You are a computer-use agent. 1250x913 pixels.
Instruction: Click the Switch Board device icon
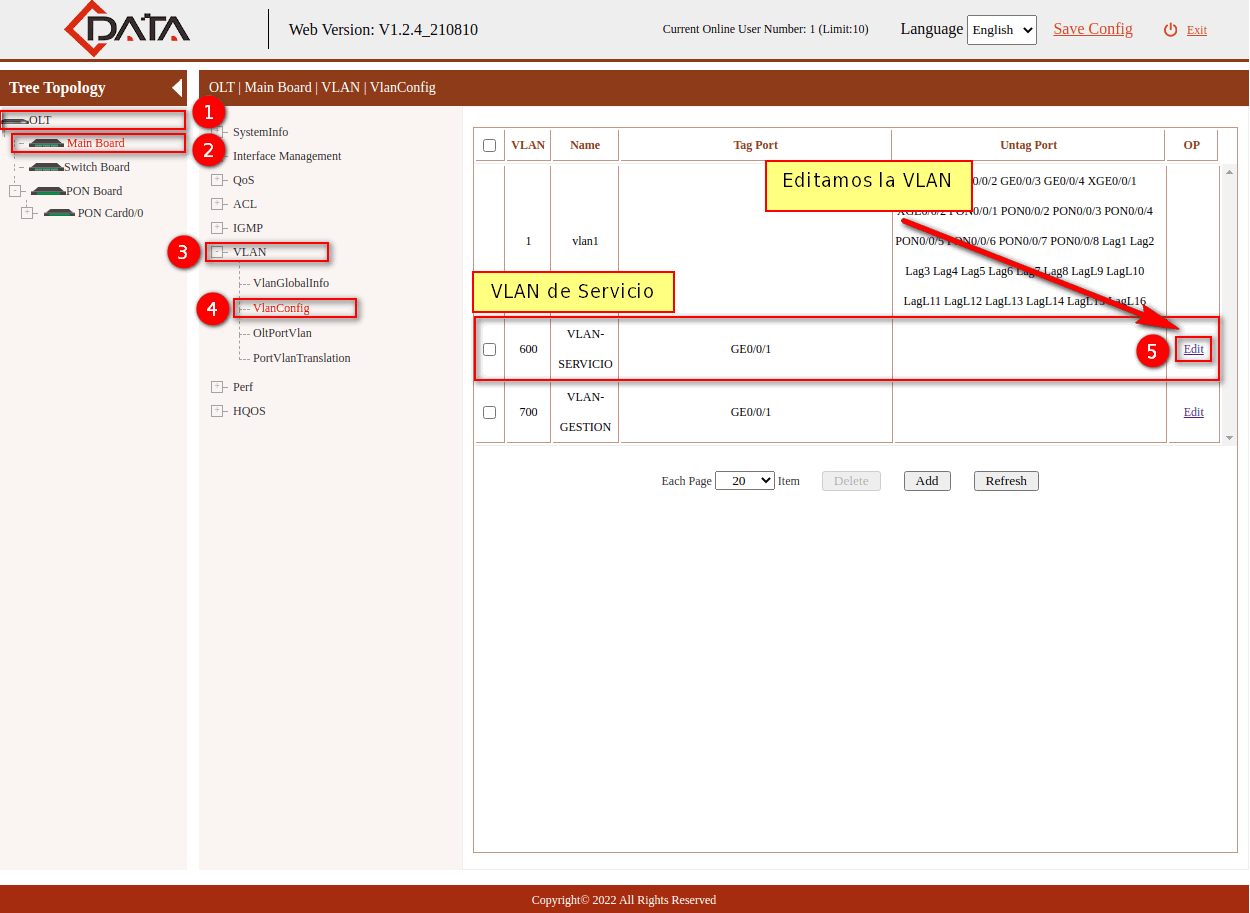pos(47,167)
